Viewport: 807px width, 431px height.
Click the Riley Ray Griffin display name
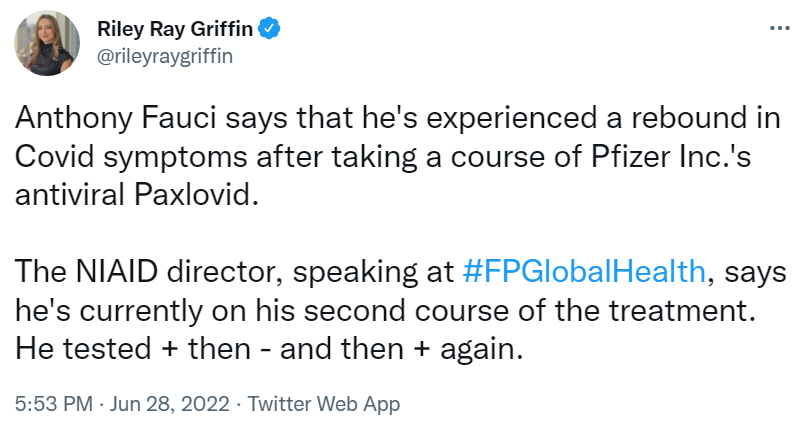(175, 30)
